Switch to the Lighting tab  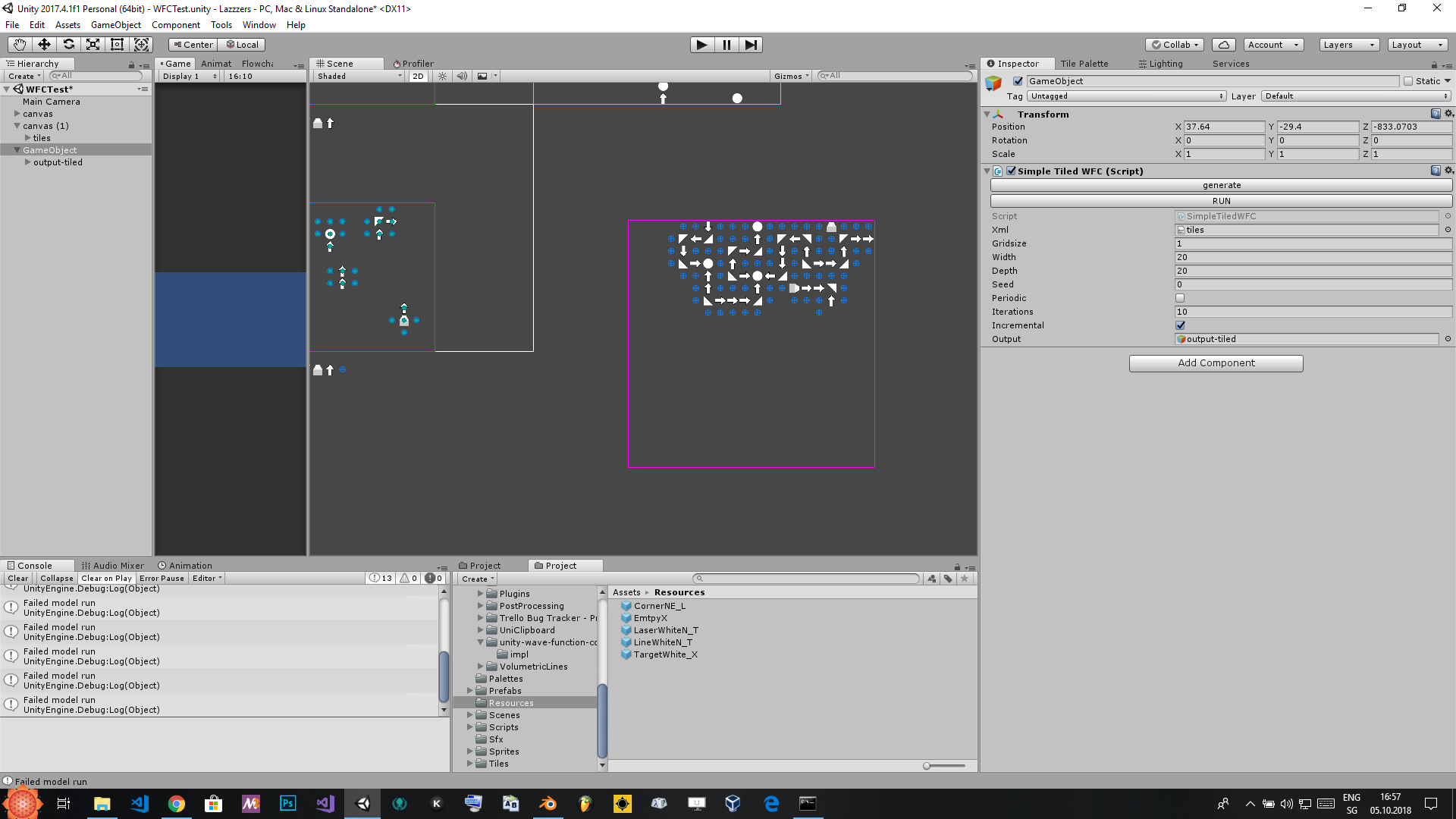[x=1161, y=64]
